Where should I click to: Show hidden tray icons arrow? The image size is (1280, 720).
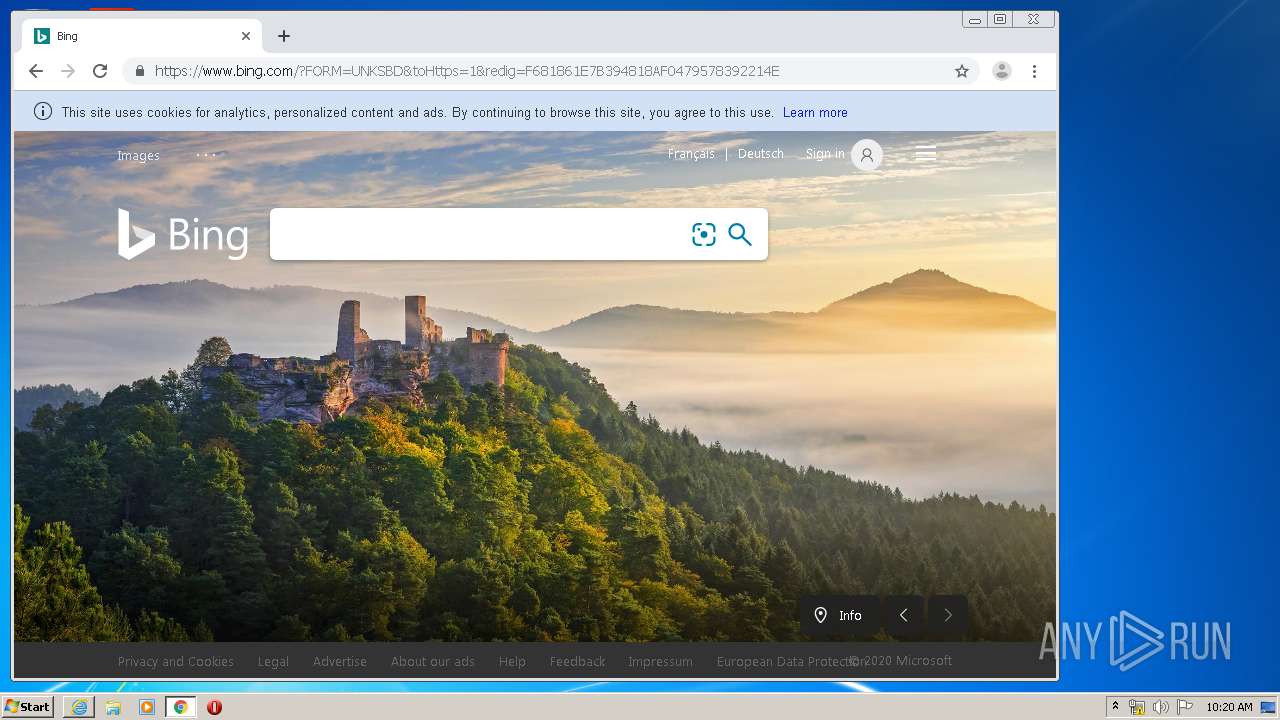pyautogui.click(x=1115, y=707)
